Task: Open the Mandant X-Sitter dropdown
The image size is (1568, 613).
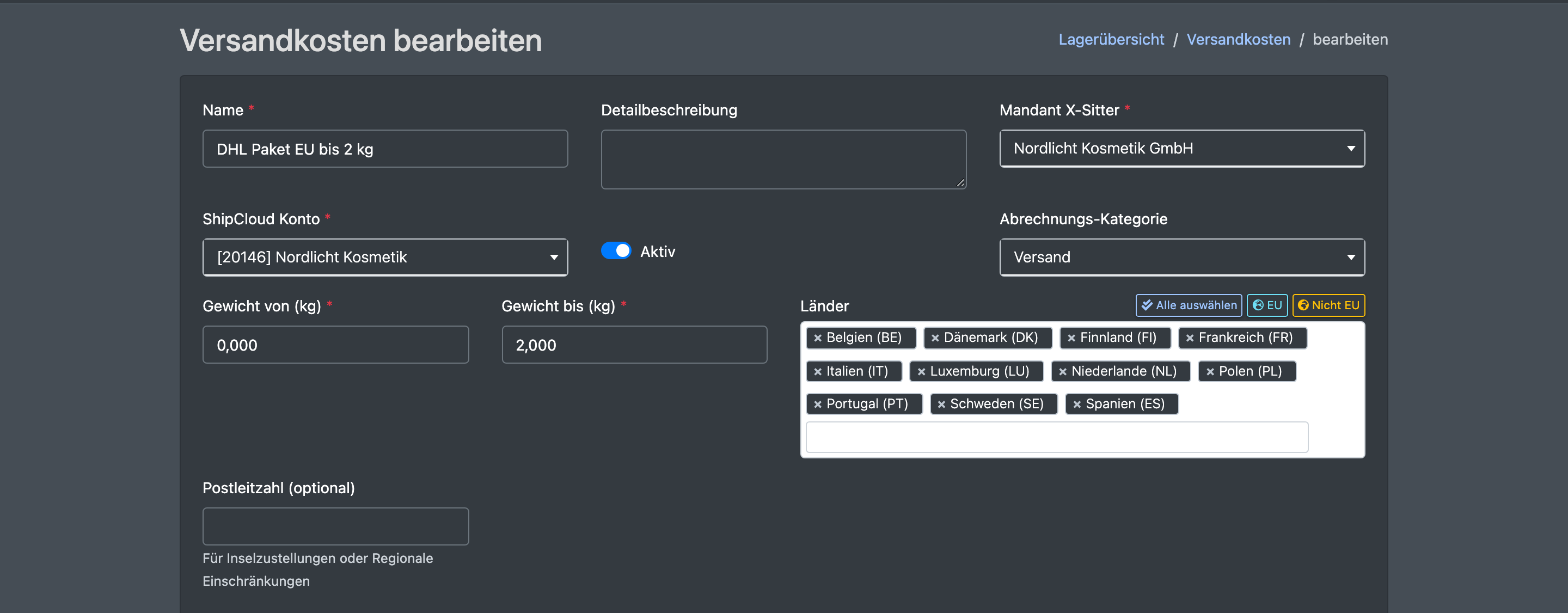Action: click(1182, 149)
